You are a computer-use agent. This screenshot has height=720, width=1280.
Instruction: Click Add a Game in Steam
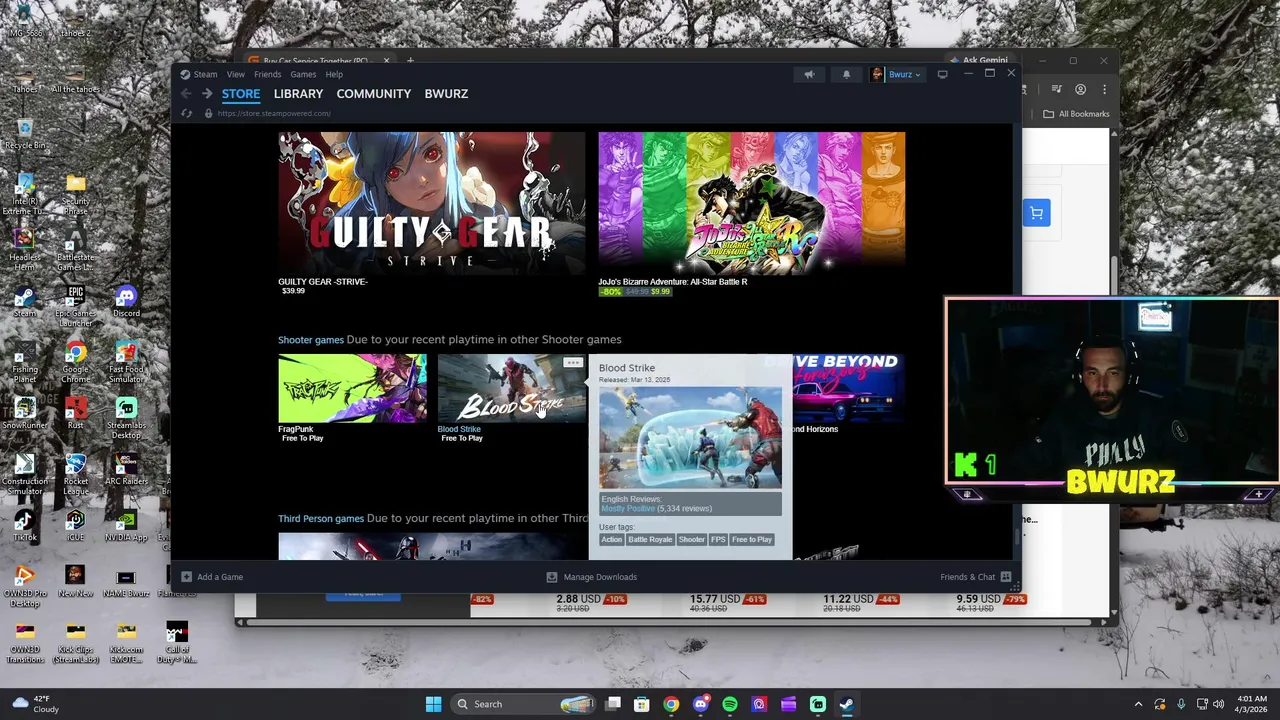pyautogui.click(x=212, y=577)
